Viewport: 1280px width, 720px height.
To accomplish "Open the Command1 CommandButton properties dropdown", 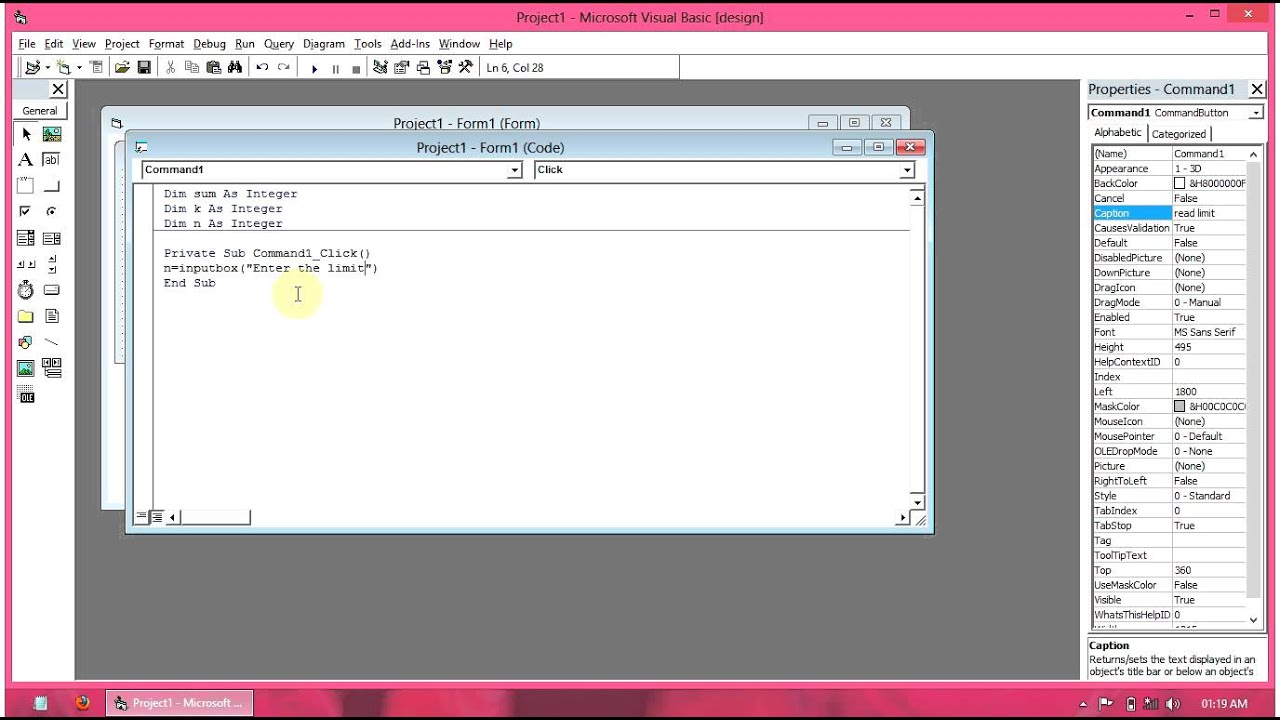I will click(x=1256, y=113).
